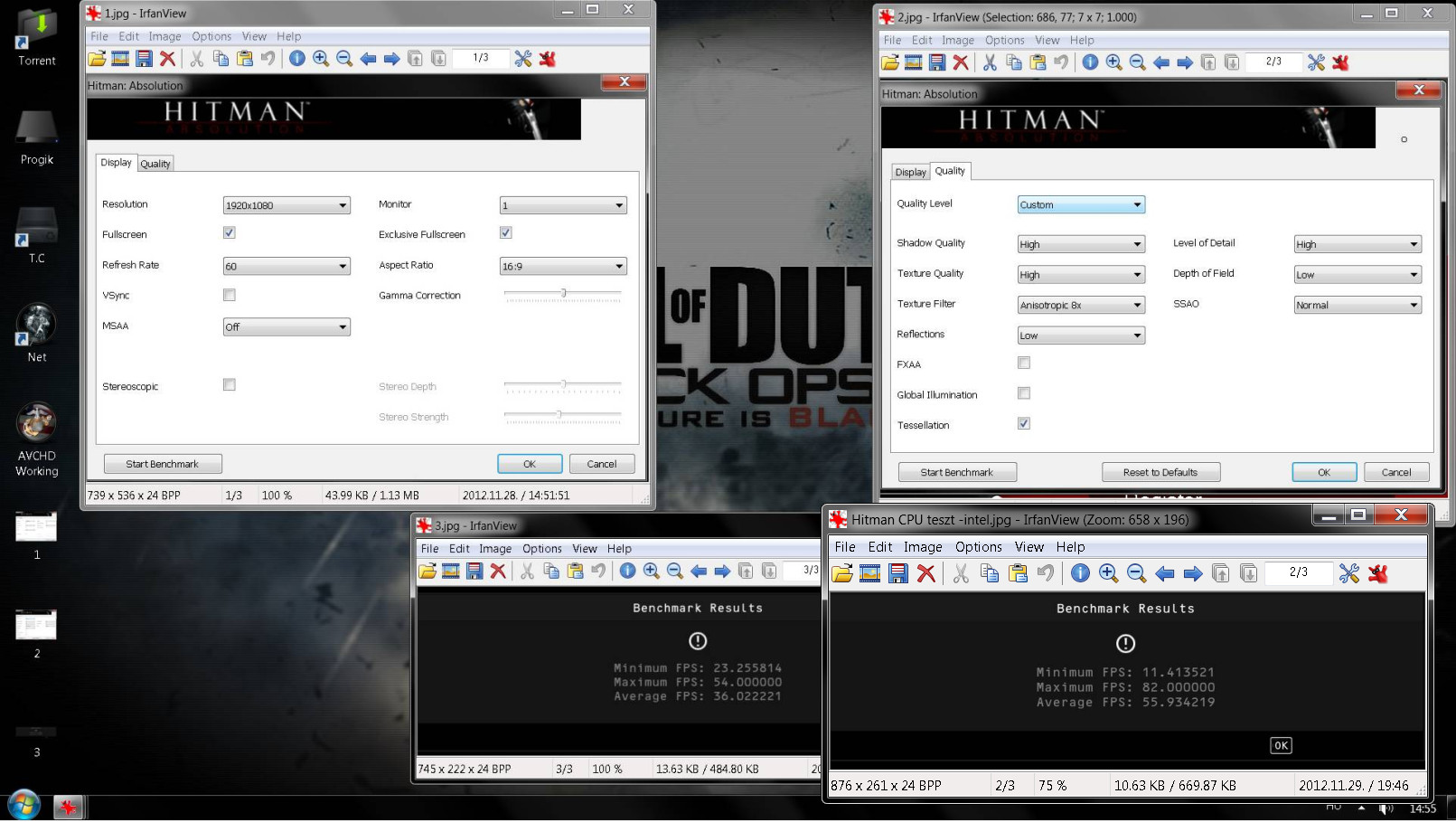Switch to Display tab in 2.jpg image
The image size is (1456, 822).
(x=910, y=172)
